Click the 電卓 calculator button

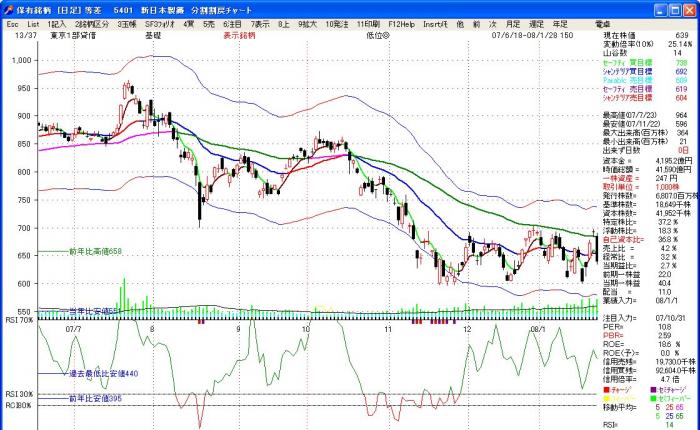pyautogui.click(x=603, y=22)
